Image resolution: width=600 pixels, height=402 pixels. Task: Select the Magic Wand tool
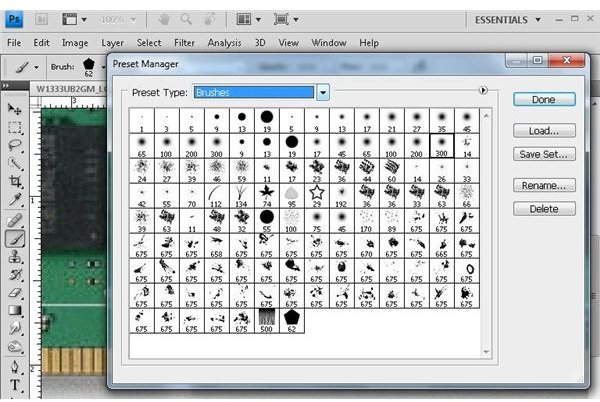[15, 164]
